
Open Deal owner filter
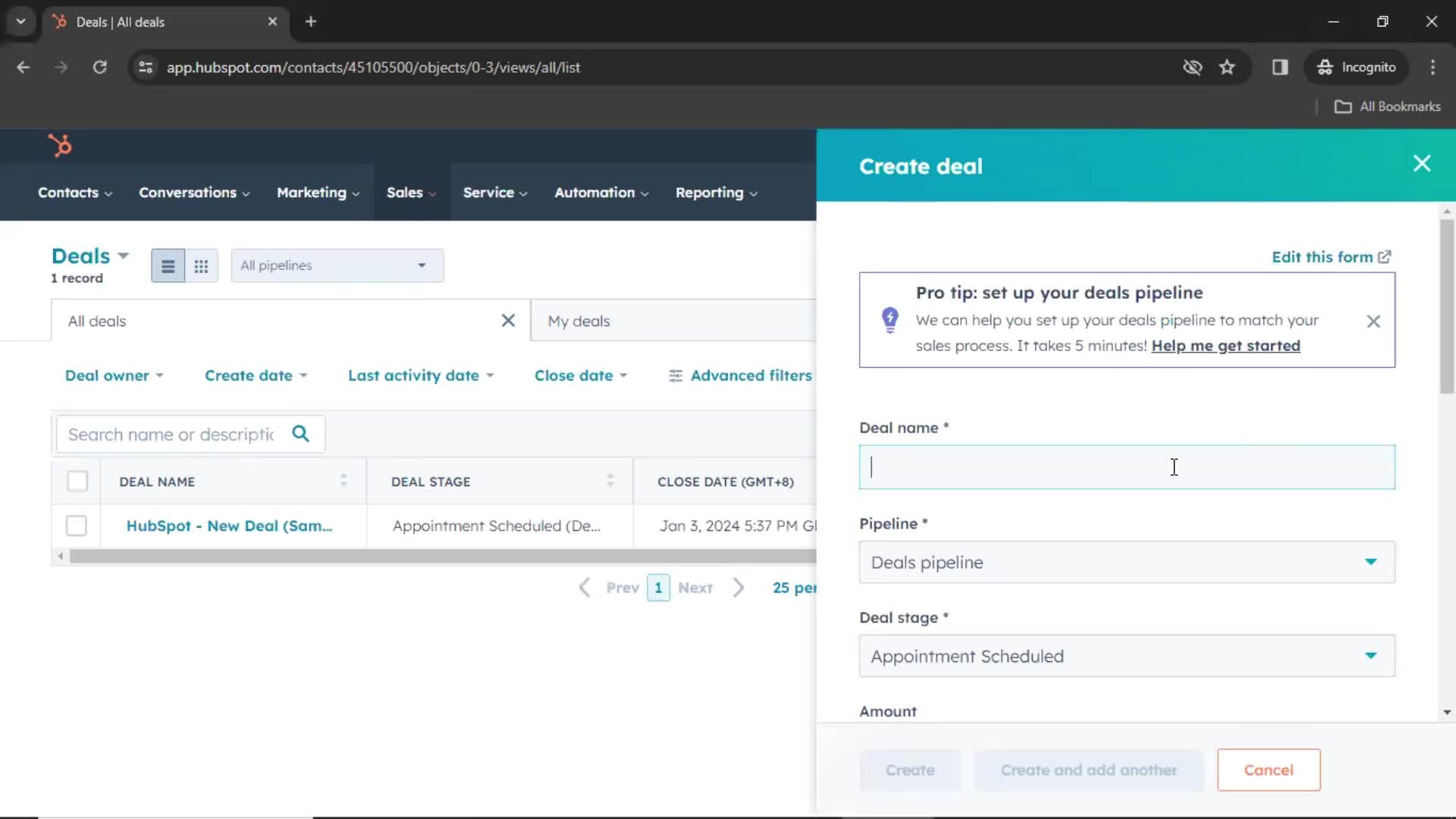click(115, 375)
